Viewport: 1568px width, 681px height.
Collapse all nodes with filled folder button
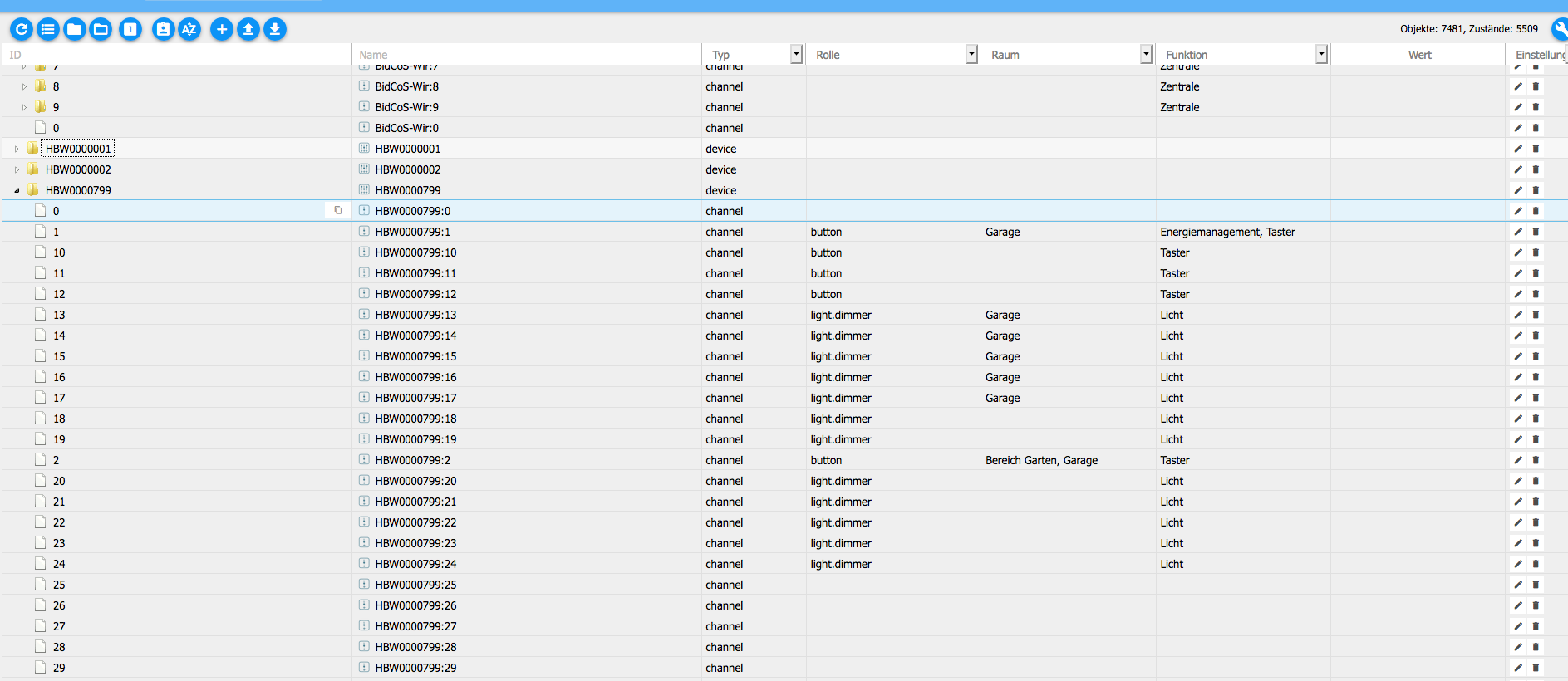pyautogui.click(x=75, y=30)
